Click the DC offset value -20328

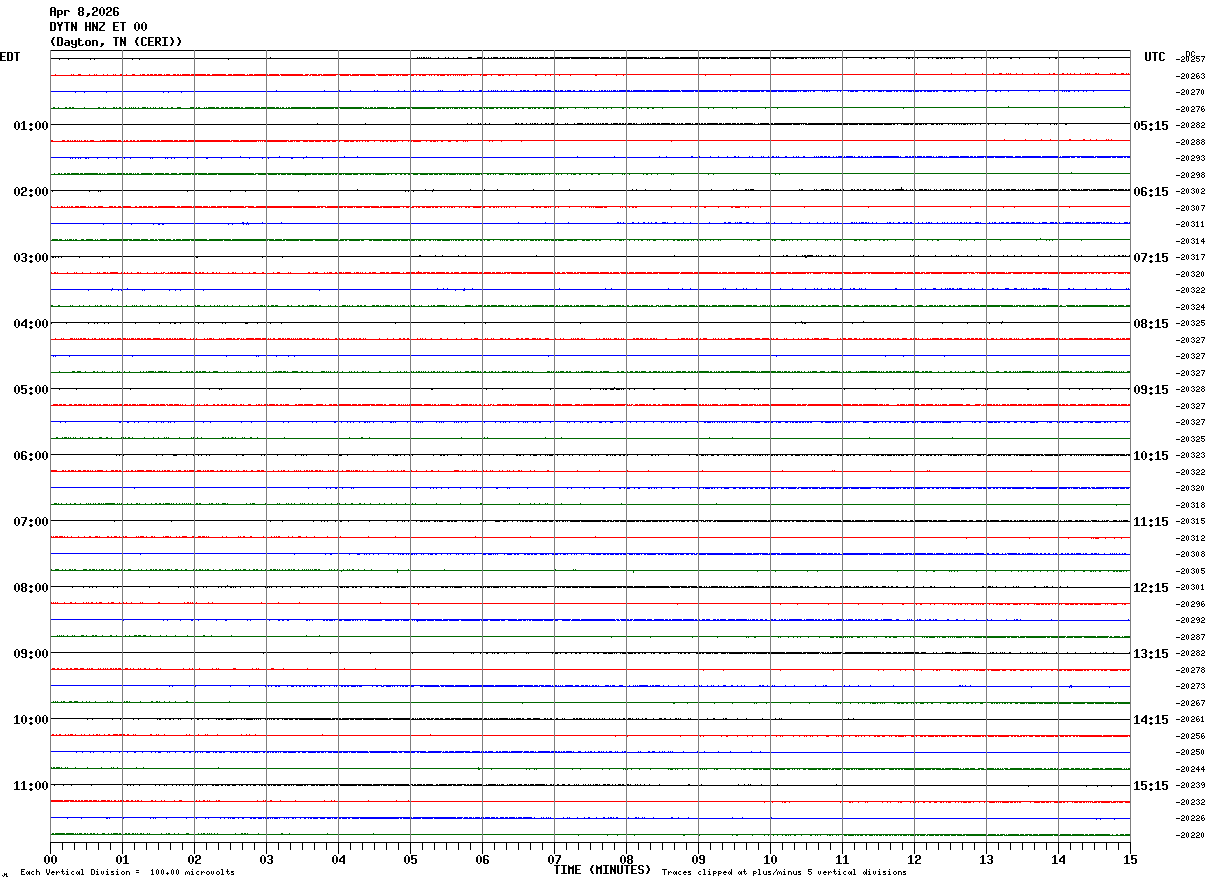[1191, 390]
